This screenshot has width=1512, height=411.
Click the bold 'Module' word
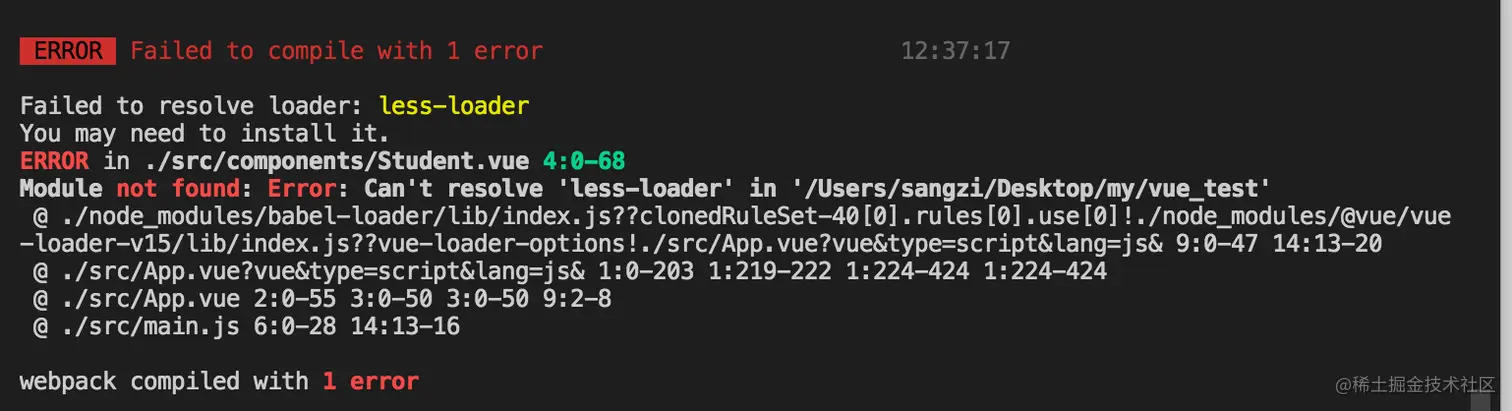tap(61, 188)
